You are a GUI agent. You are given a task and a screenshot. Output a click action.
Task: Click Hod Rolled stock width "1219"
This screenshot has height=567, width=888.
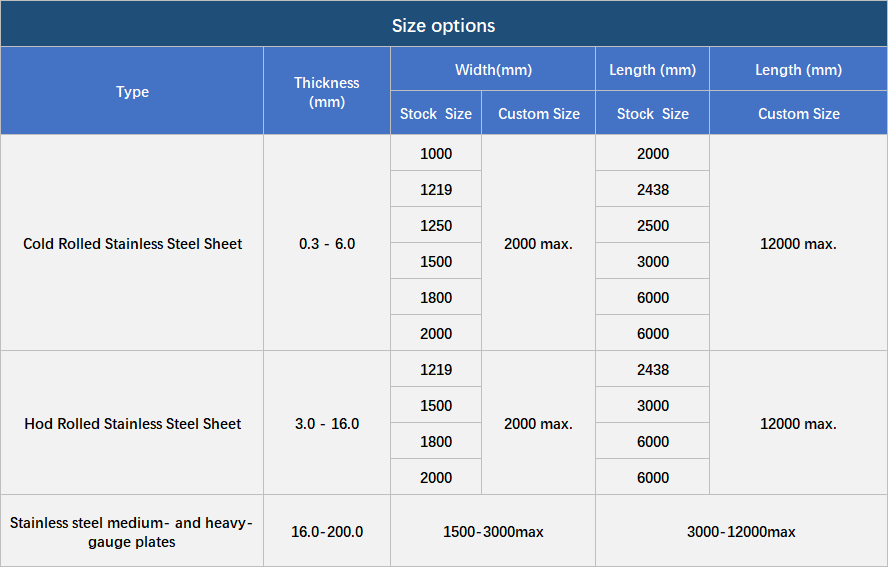(436, 369)
